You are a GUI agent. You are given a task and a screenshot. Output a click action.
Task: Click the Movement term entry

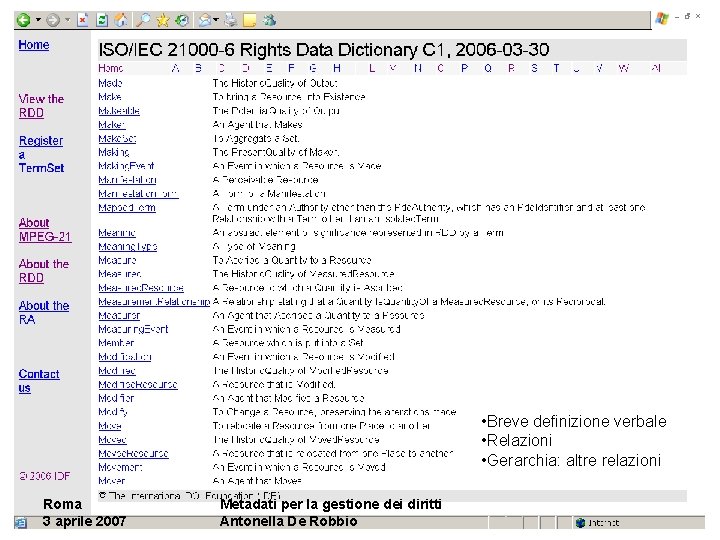120,467
